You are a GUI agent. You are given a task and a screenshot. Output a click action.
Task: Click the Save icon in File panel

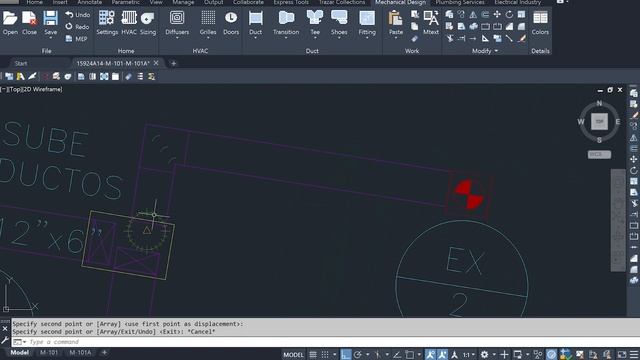click(x=51, y=18)
